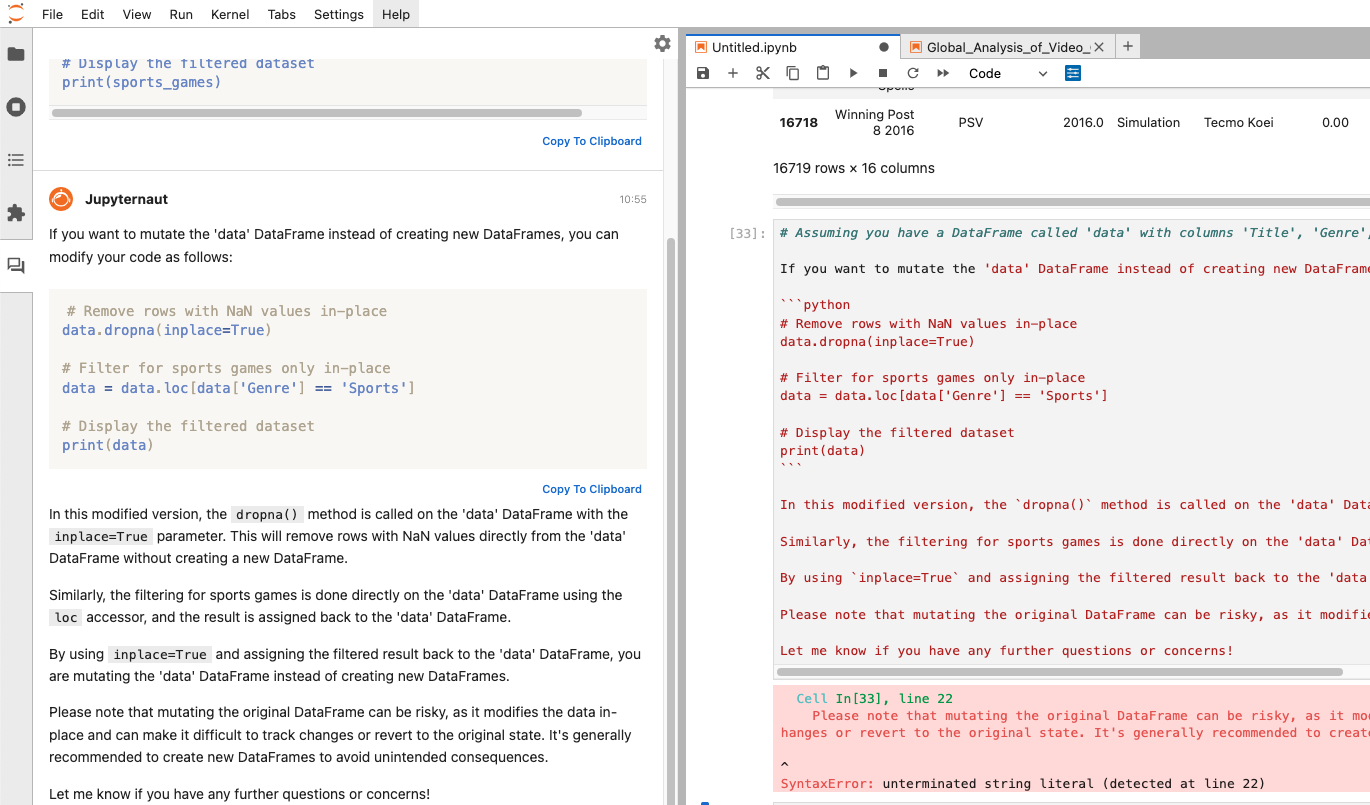Restart kernel and run all cells

tap(943, 73)
